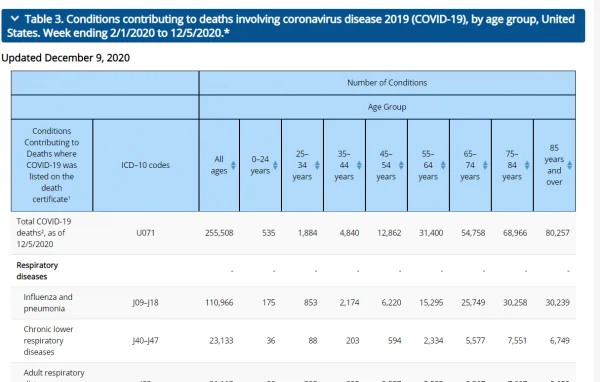
Task: Sort by 85 years and over arrows
Action: 569,165
